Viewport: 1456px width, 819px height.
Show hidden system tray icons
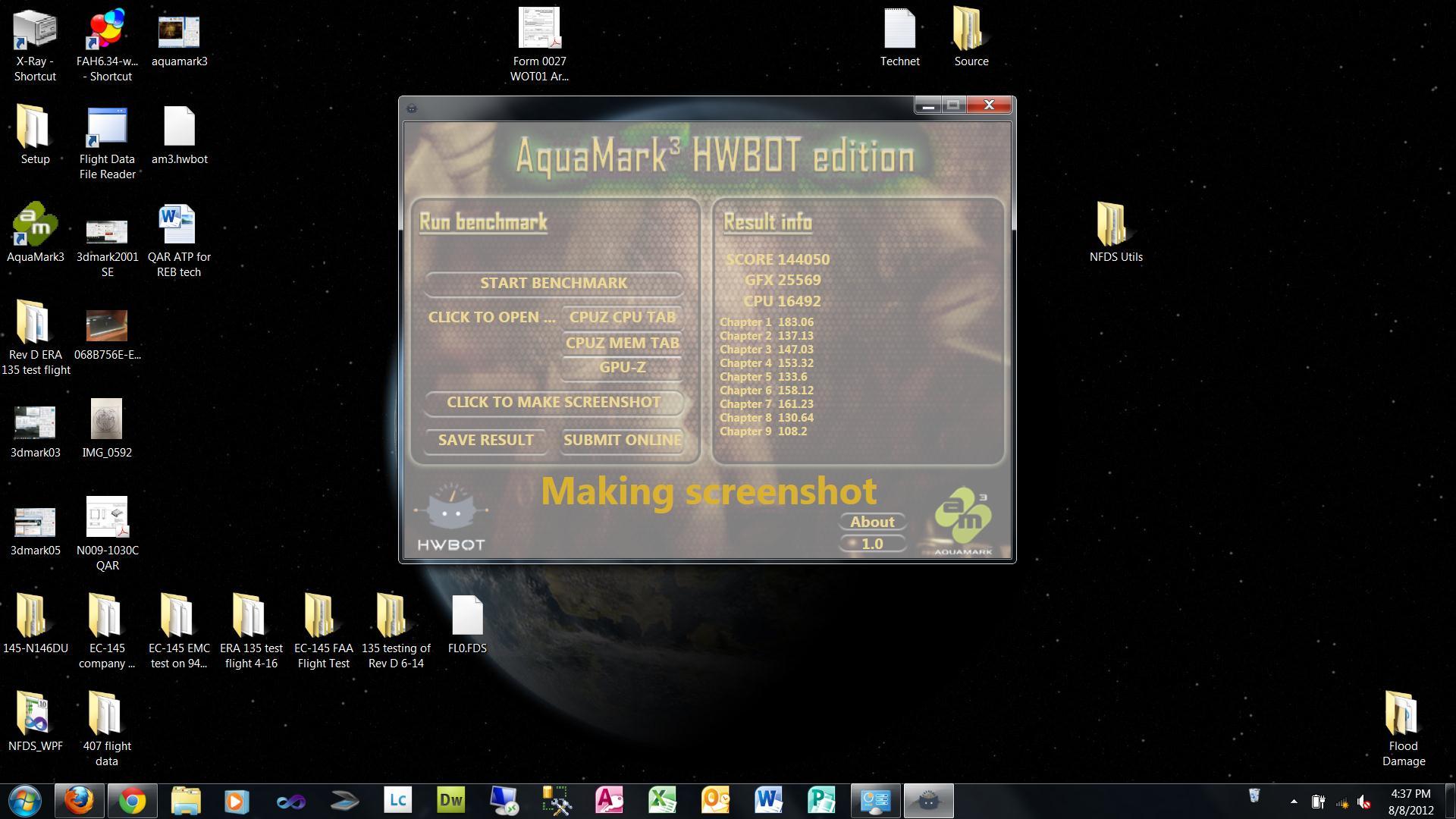1294,802
